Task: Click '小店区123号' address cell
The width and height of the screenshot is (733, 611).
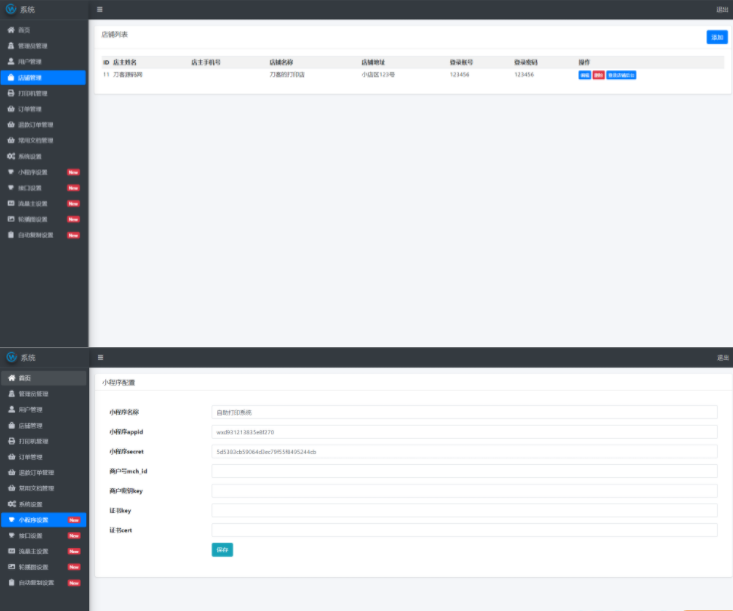Action: coord(378,74)
